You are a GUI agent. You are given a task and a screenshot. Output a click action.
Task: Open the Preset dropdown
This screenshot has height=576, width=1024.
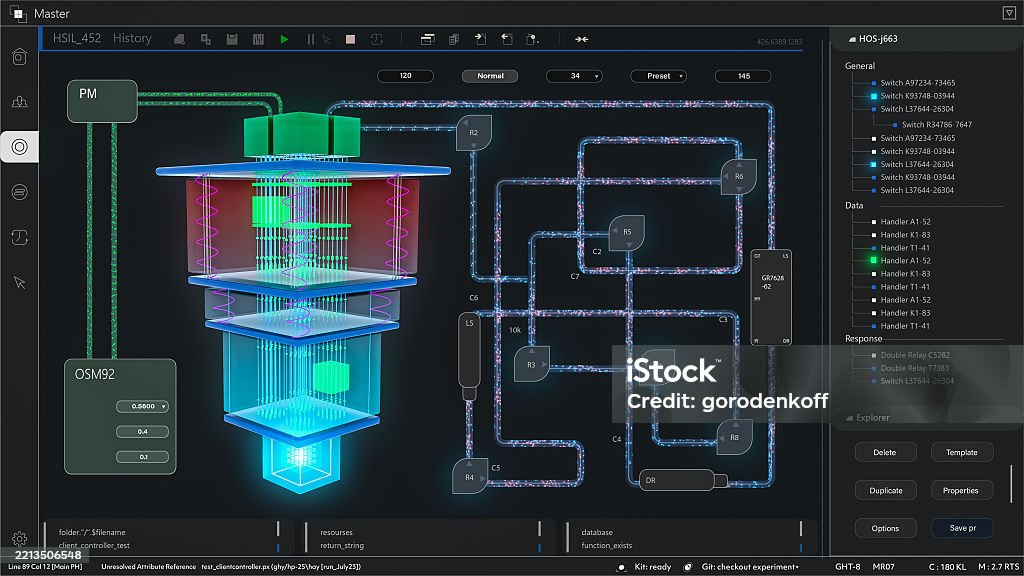point(658,76)
